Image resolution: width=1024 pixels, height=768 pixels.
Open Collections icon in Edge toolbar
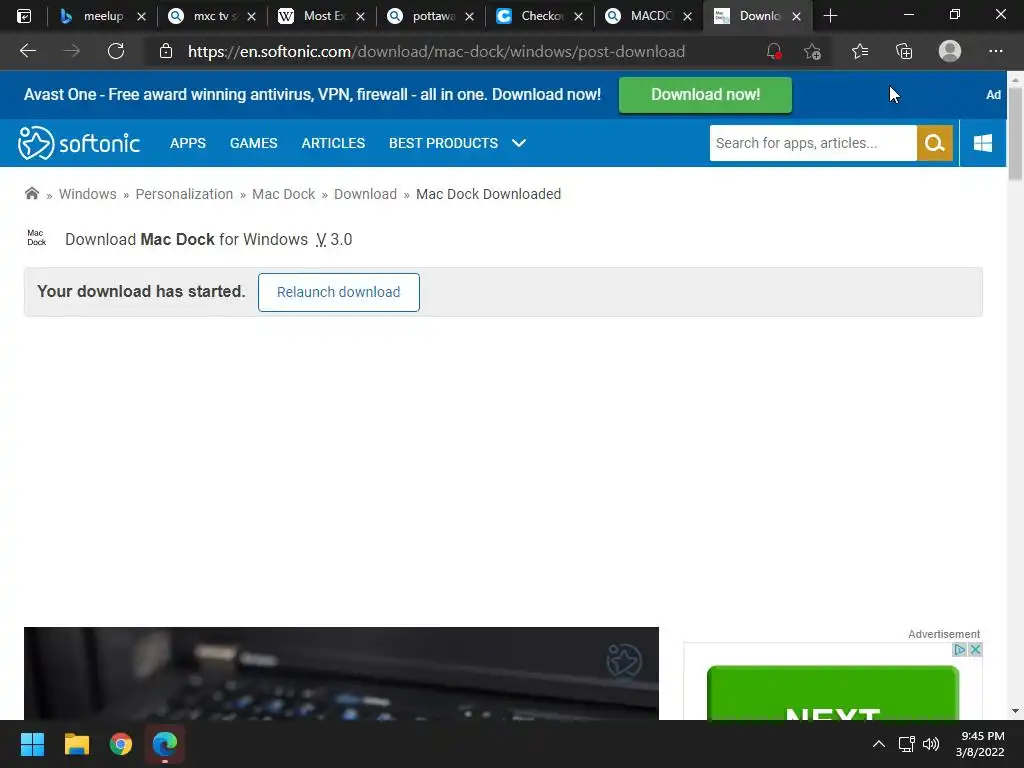point(904,51)
